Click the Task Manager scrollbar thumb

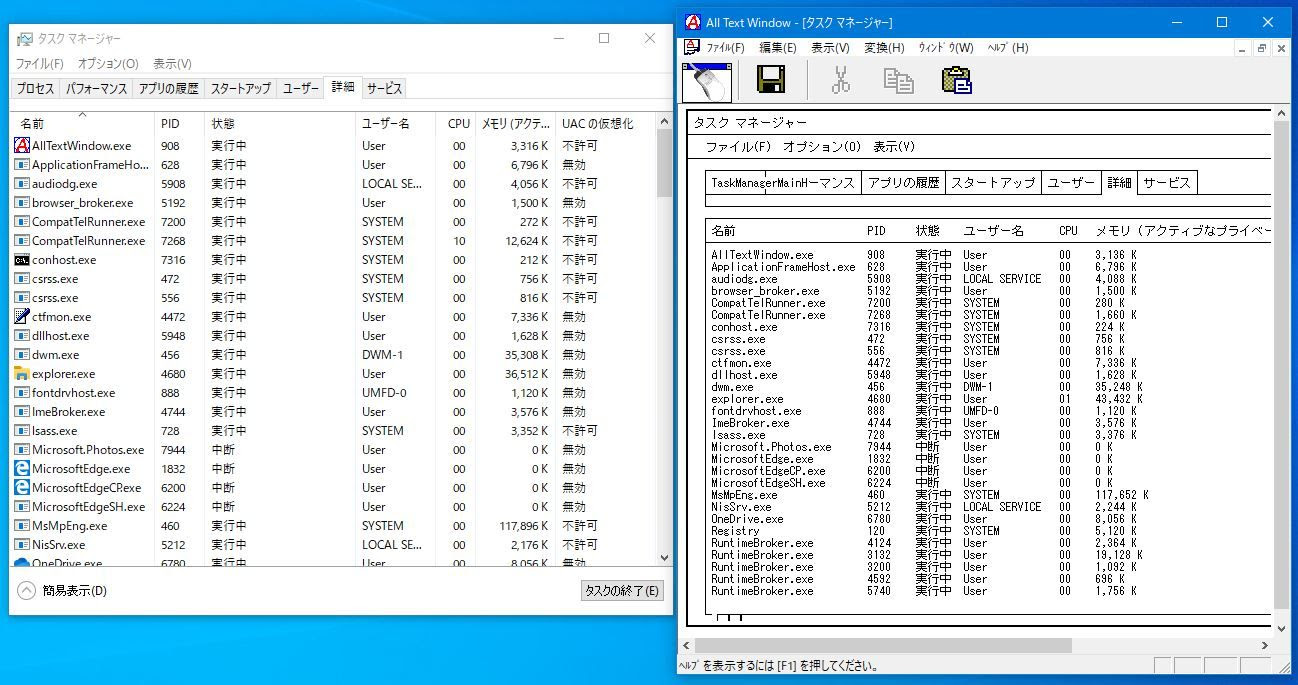pos(665,164)
